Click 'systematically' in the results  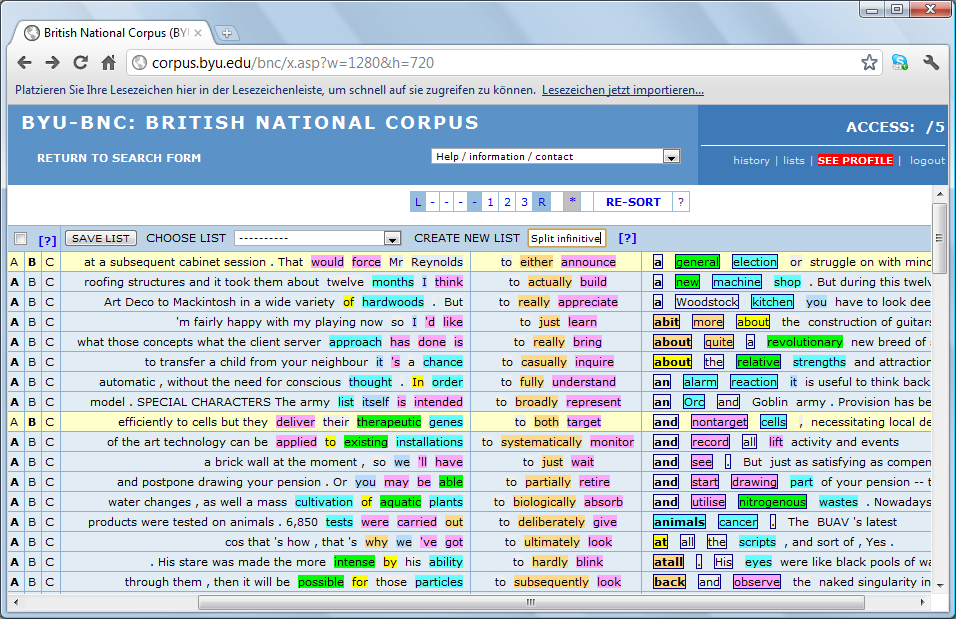point(541,442)
